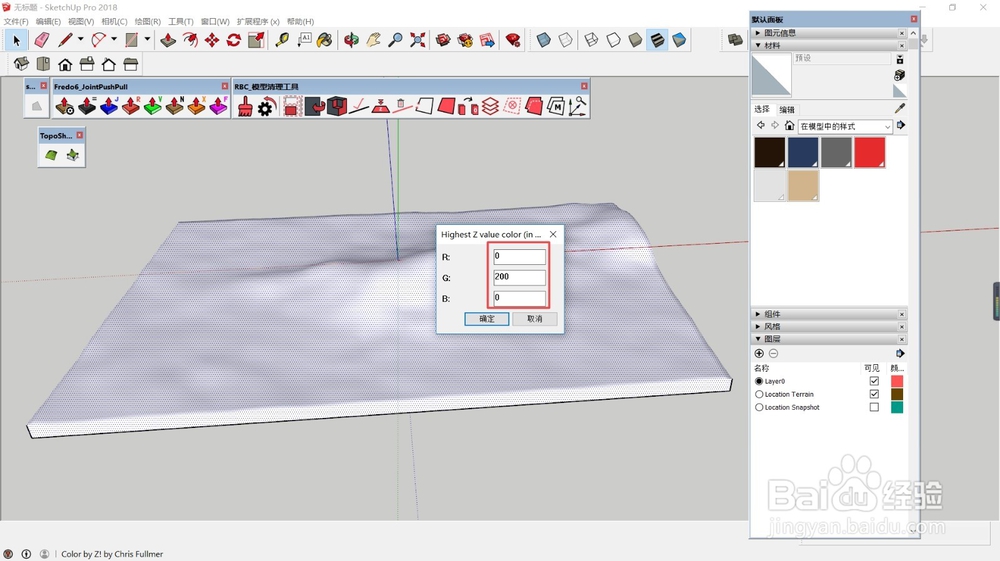
Task: Click the Zoom Extents tool
Action: [x=418, y=40]
